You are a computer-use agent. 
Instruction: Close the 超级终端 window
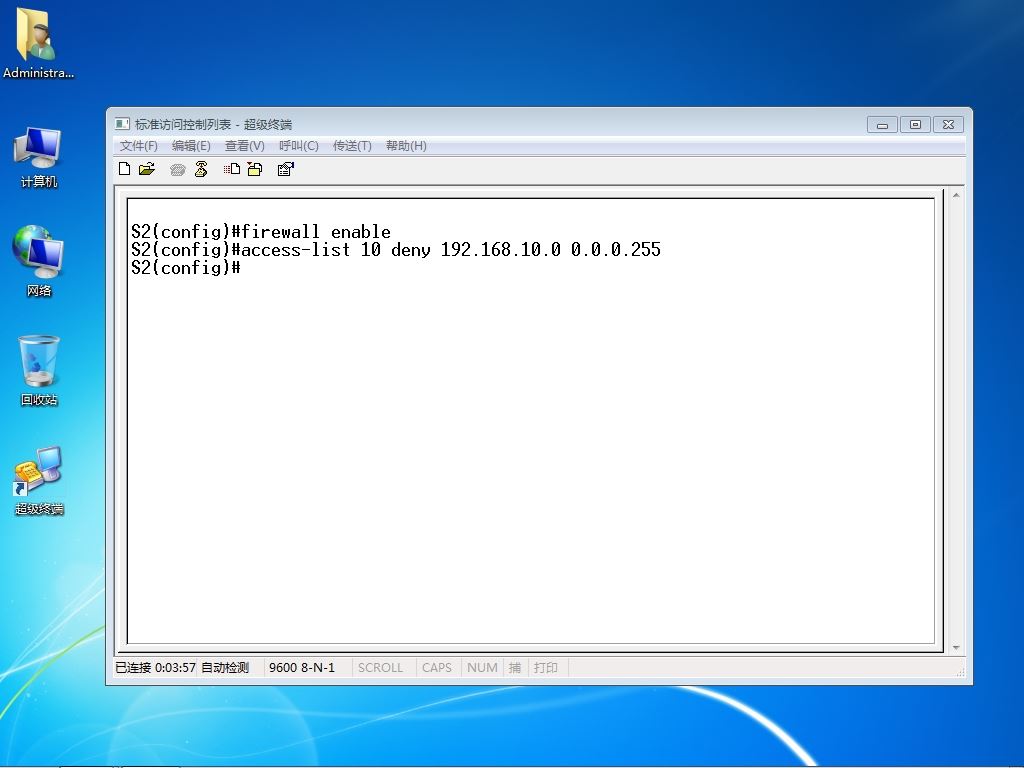click(948, 124)
